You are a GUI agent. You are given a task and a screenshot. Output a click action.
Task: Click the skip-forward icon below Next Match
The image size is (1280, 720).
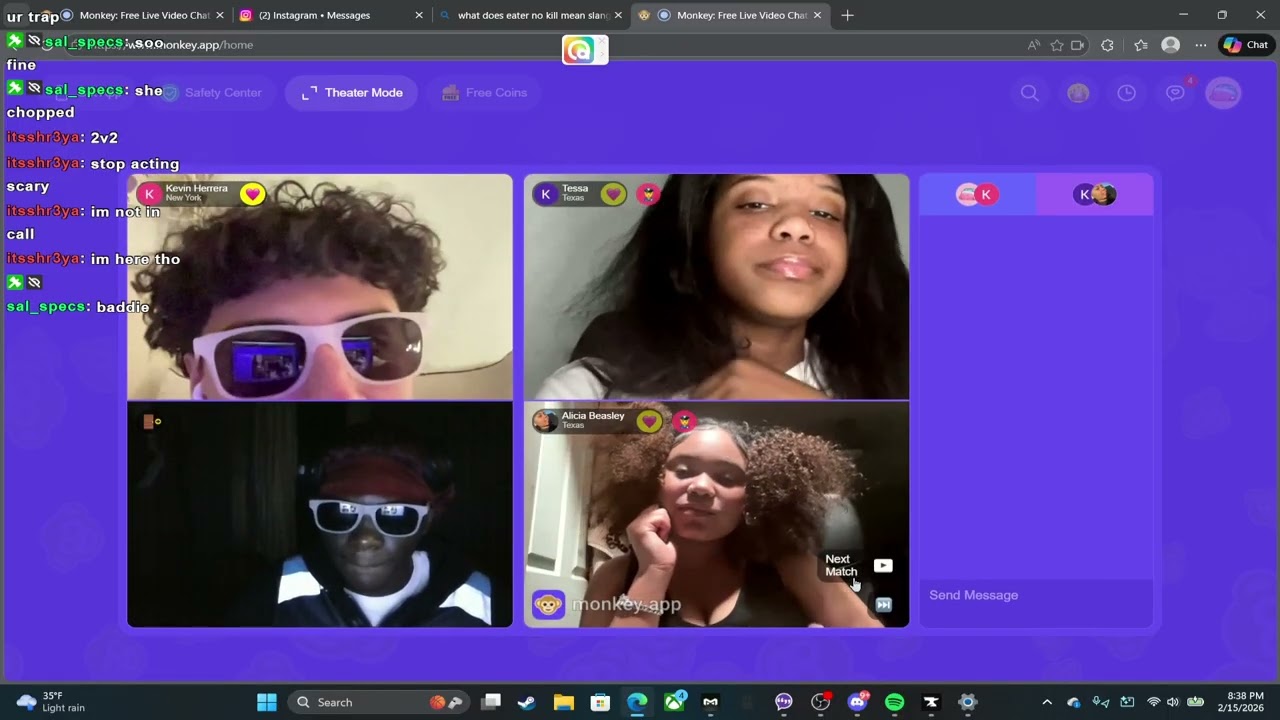point(884,604)
